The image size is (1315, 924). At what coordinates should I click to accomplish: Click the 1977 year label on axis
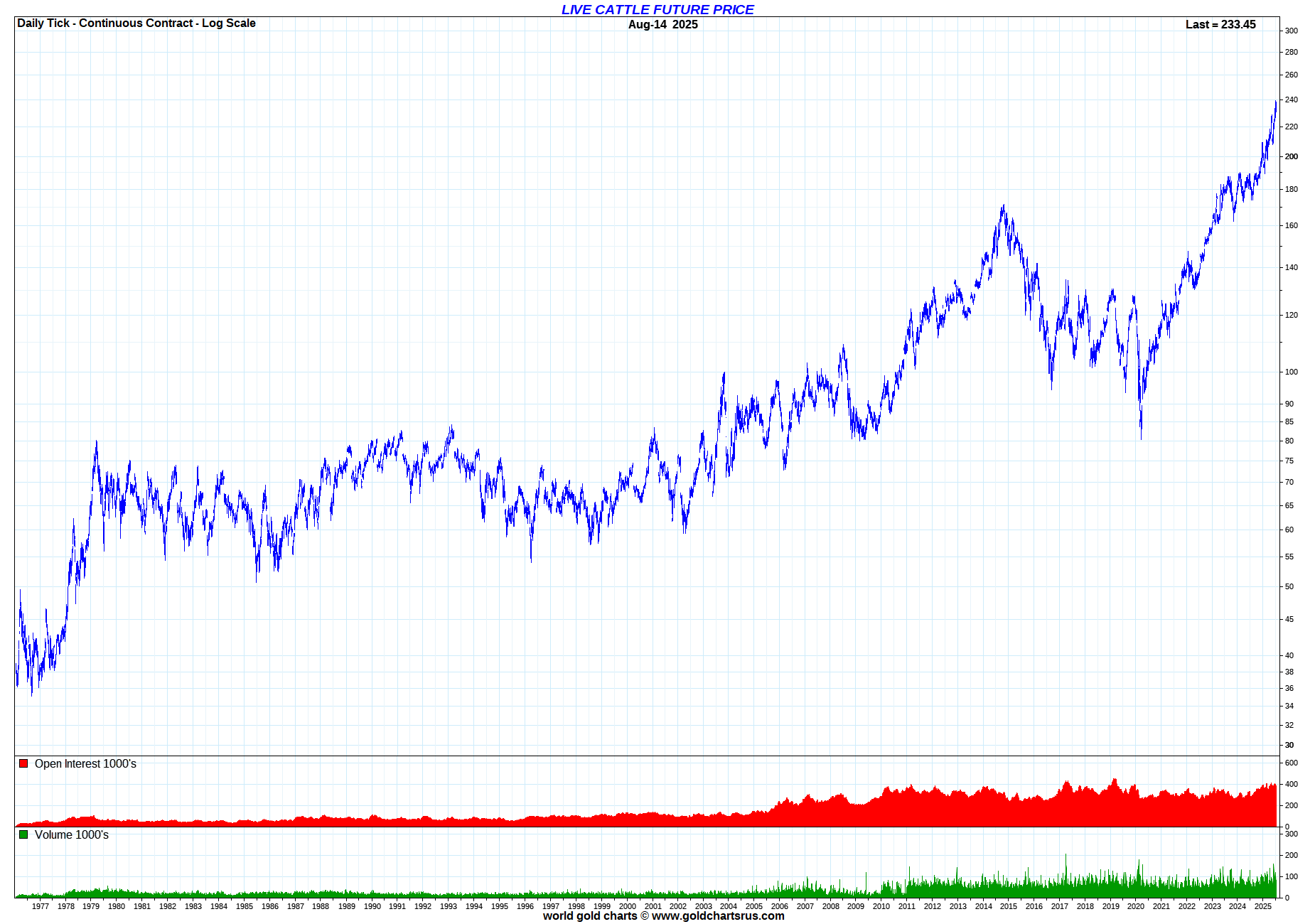click(41, 906)
